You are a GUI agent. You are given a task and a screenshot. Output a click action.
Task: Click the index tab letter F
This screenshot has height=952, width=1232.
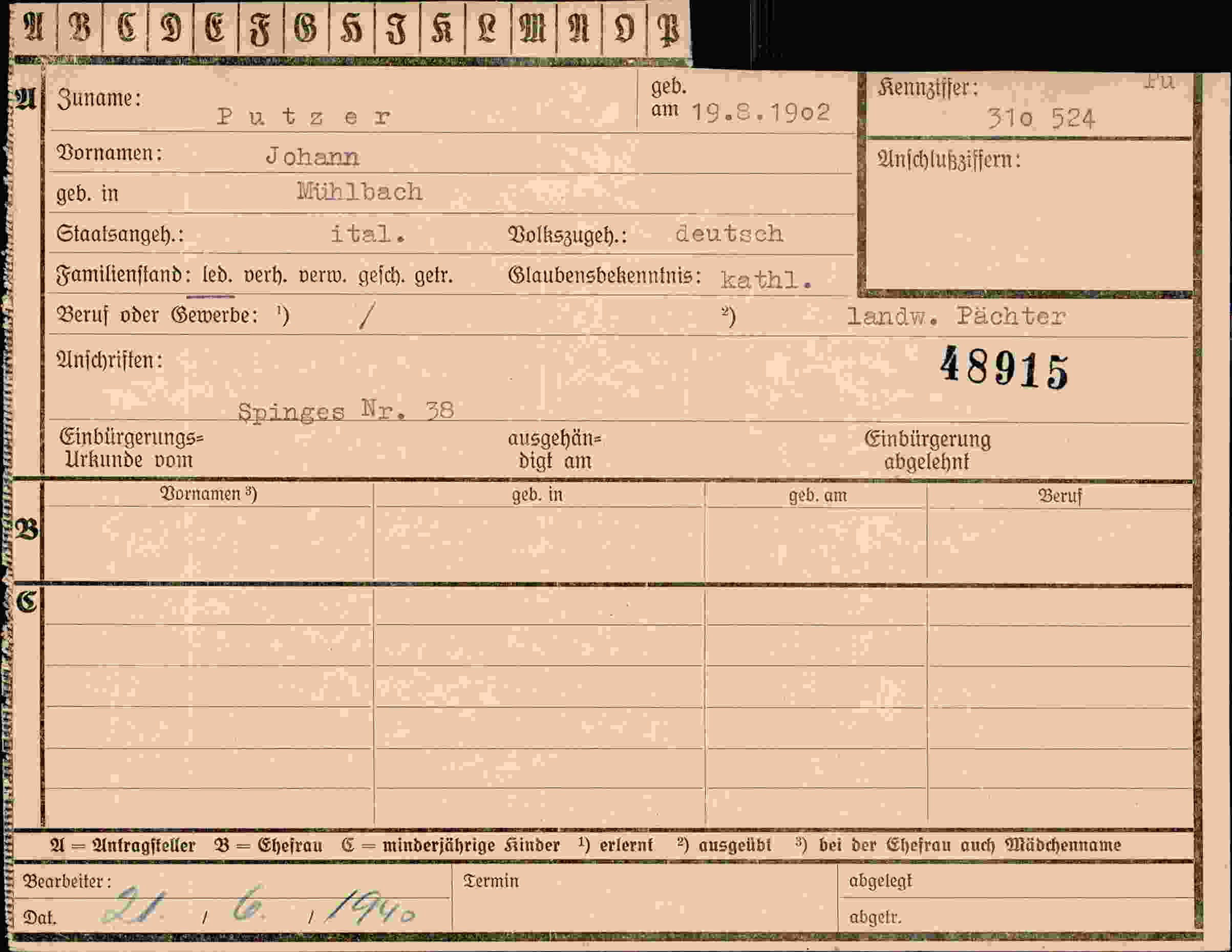[260, 30]
